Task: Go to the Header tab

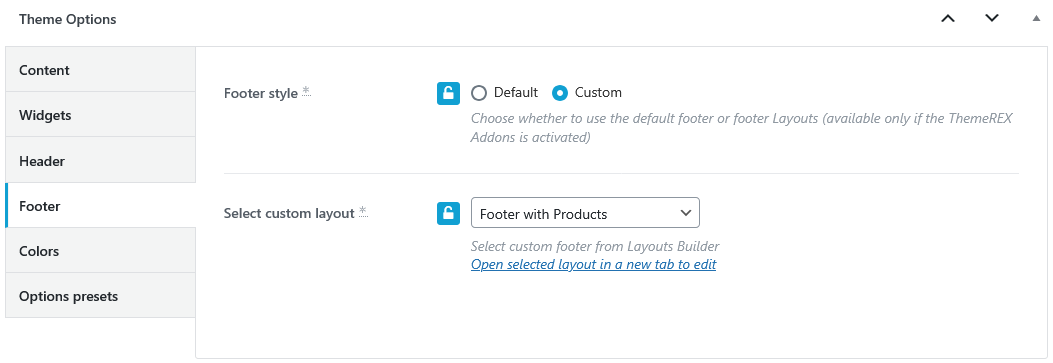Action: (x=101, y=160)
